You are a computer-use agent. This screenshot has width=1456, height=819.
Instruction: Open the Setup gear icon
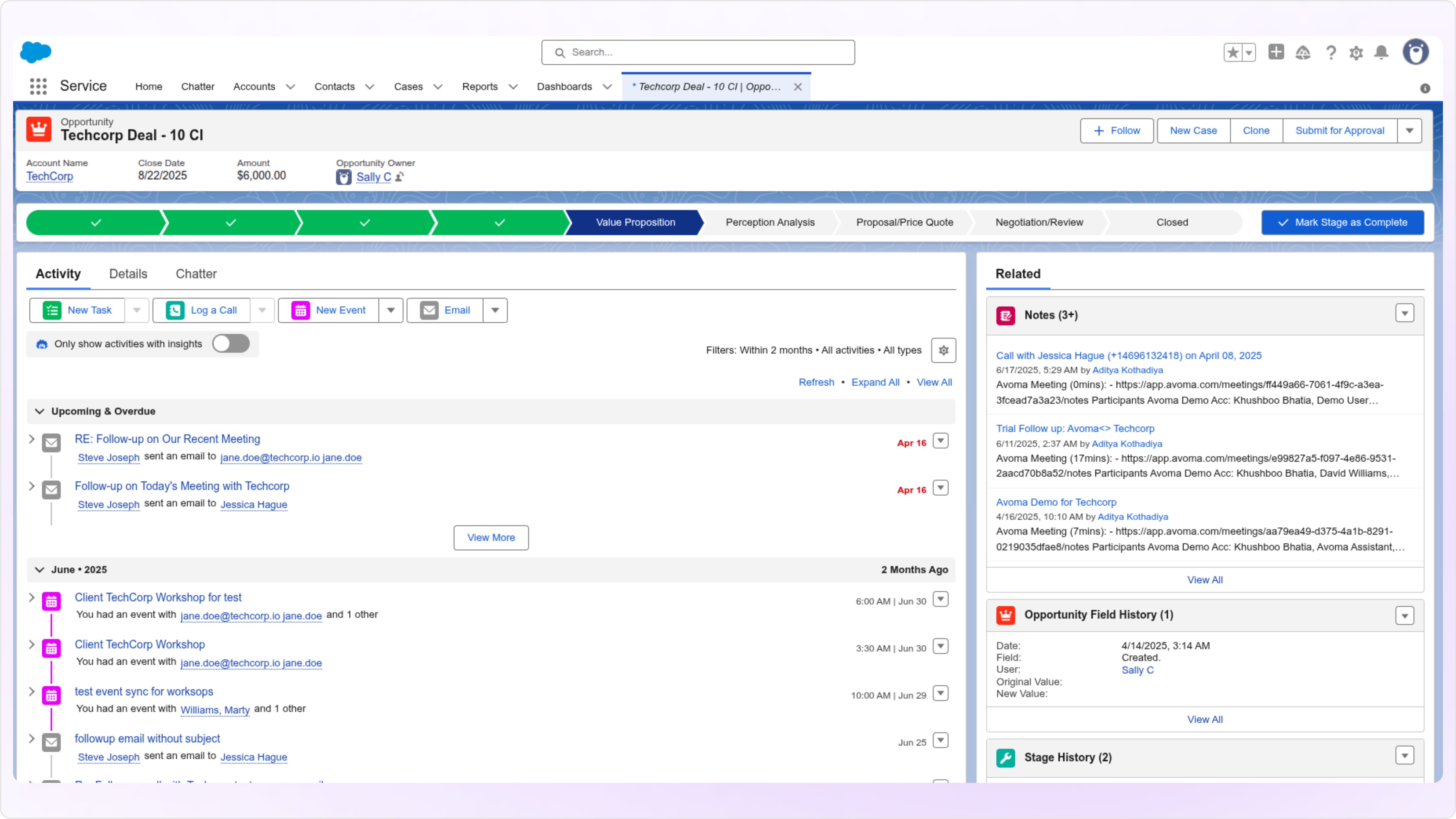click(1356, 53)
